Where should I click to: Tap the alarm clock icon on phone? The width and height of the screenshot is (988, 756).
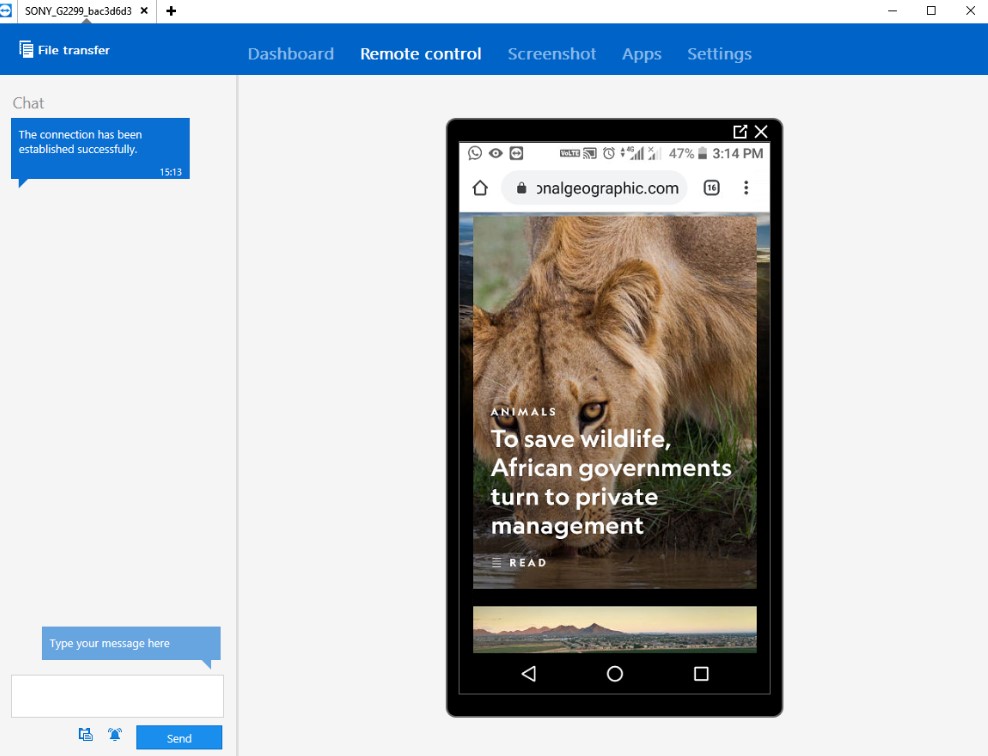[x=609, y=153]
